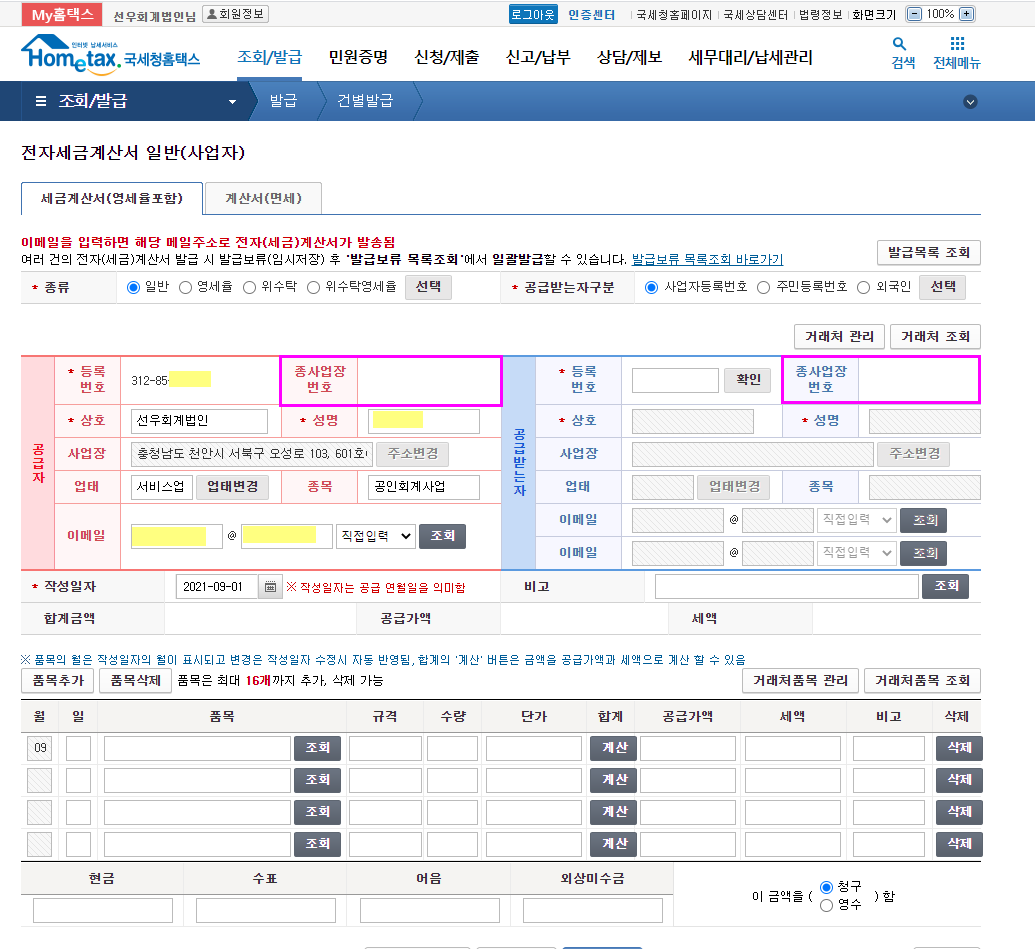The image size is (1035, 949).
Task: Expand breadcrumb bar with round chevron
Action: point(970,102)
